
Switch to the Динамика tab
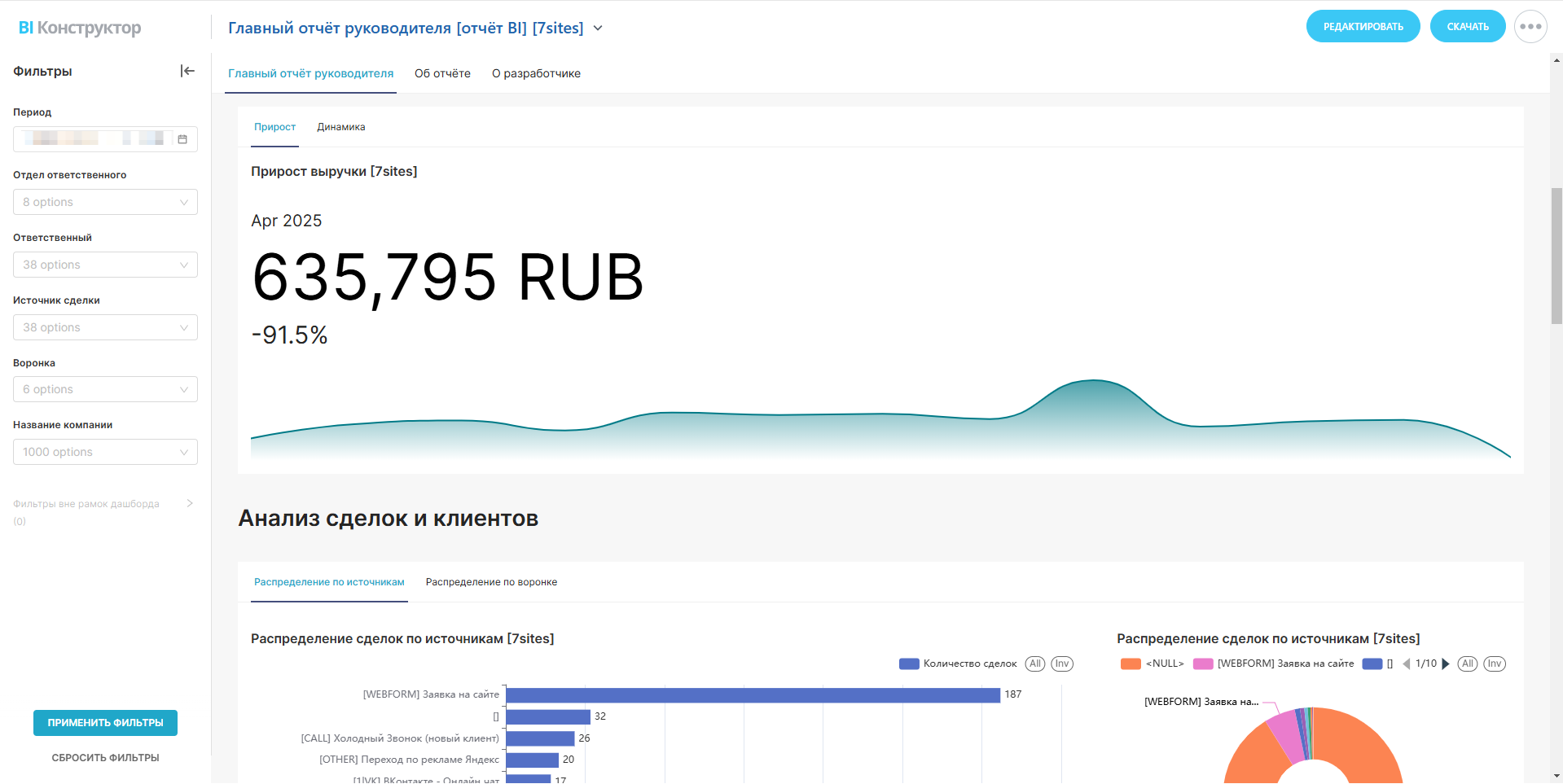(340, 127)
